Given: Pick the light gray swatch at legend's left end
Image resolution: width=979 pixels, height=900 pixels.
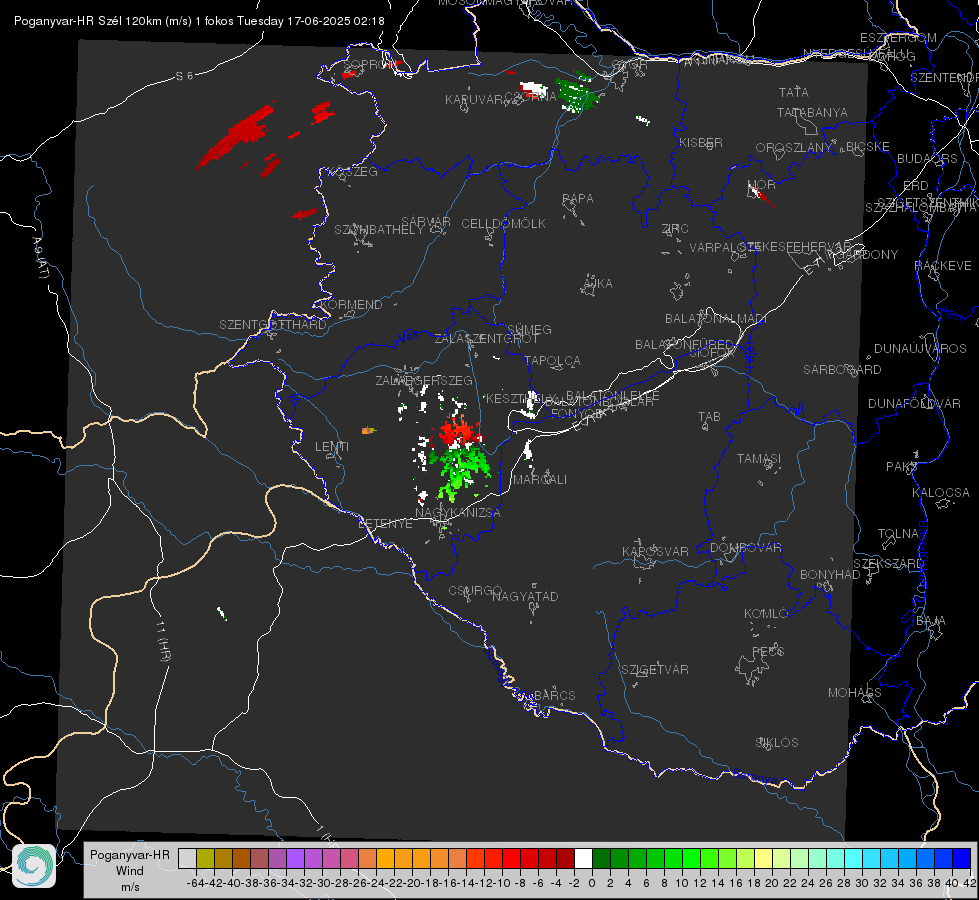Looking at the screenshot, I should [187, 858].
